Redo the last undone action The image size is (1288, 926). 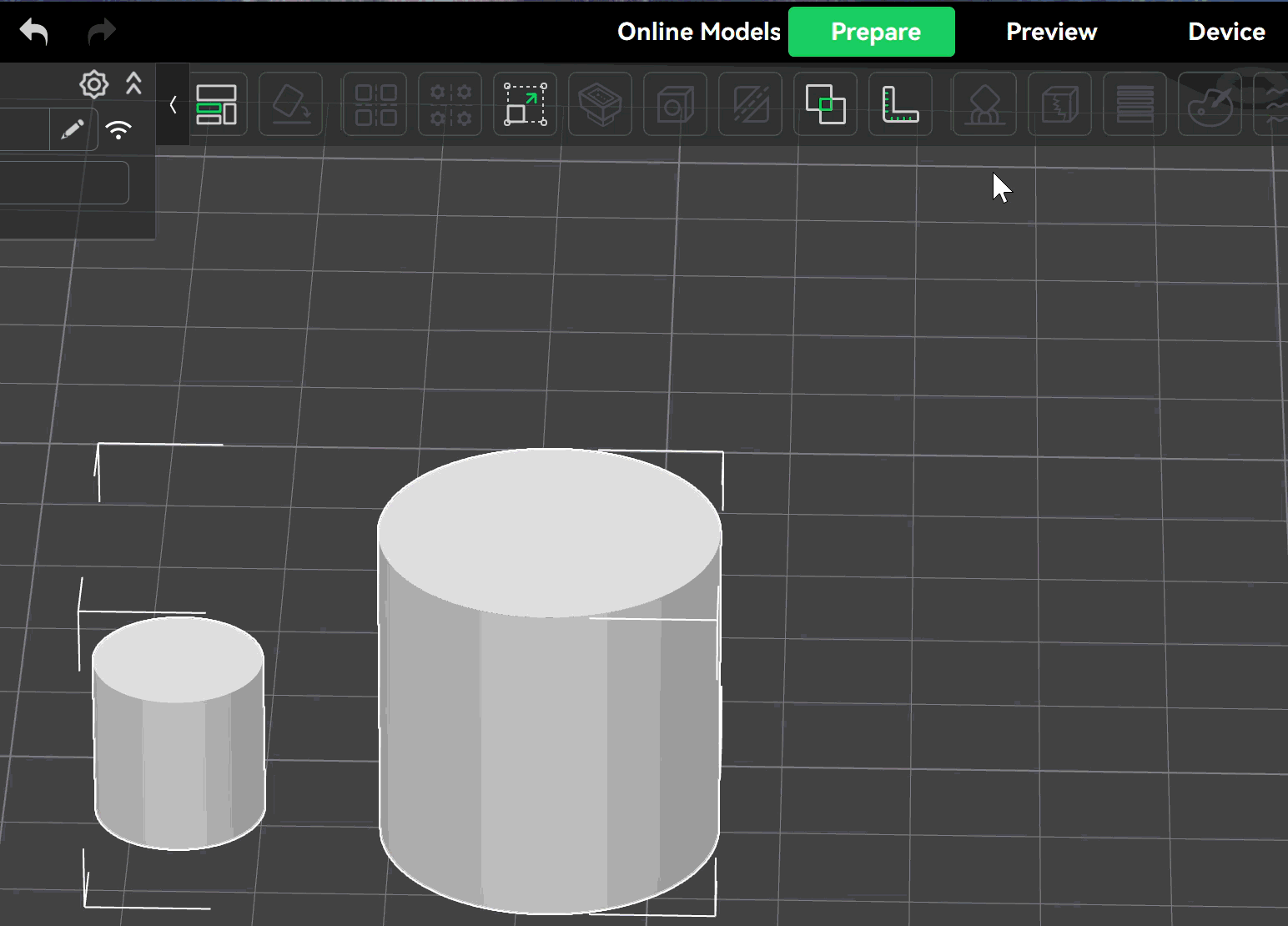click(102, 32)
